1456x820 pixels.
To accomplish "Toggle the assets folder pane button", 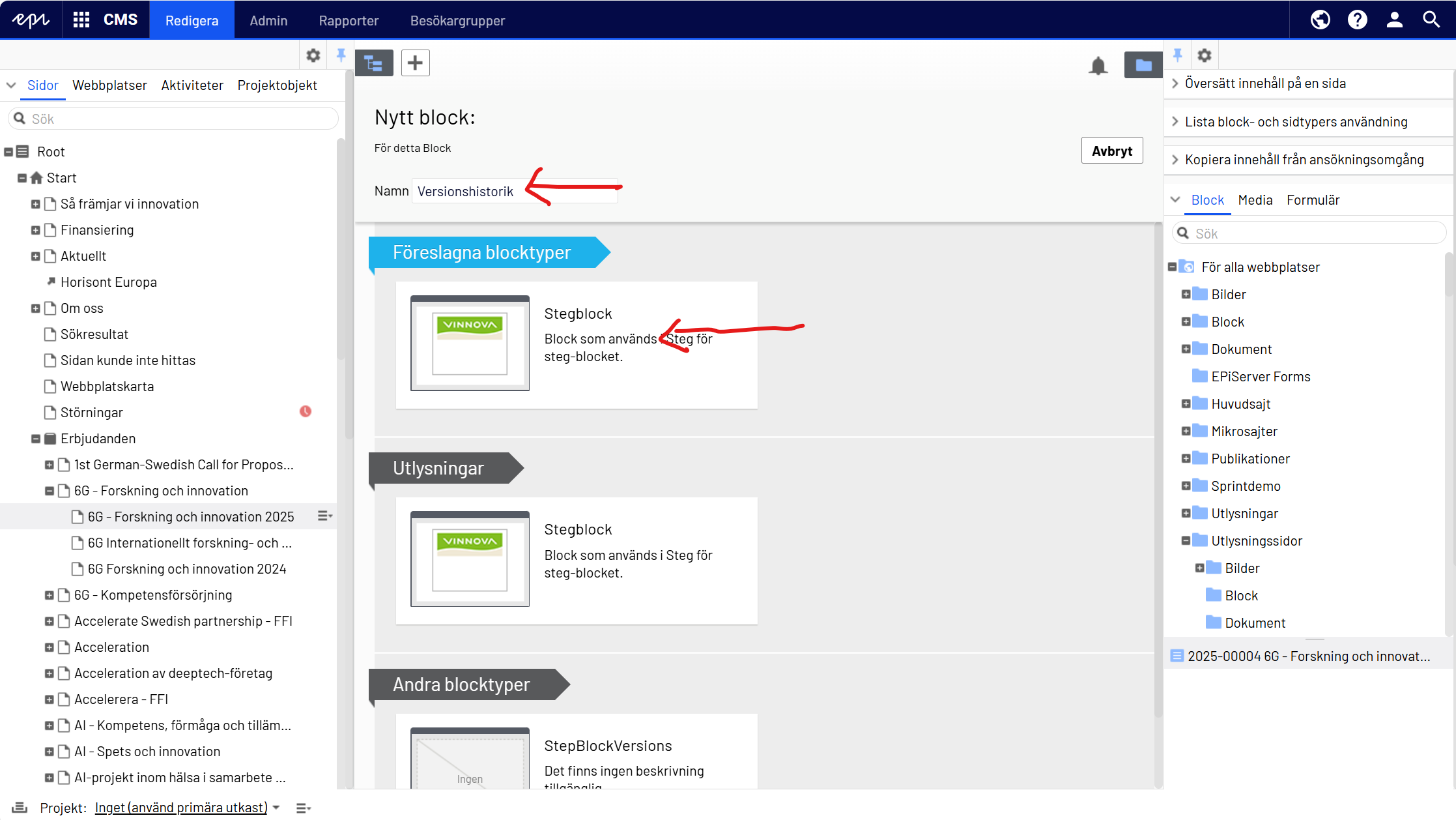I will (1143, 65).
